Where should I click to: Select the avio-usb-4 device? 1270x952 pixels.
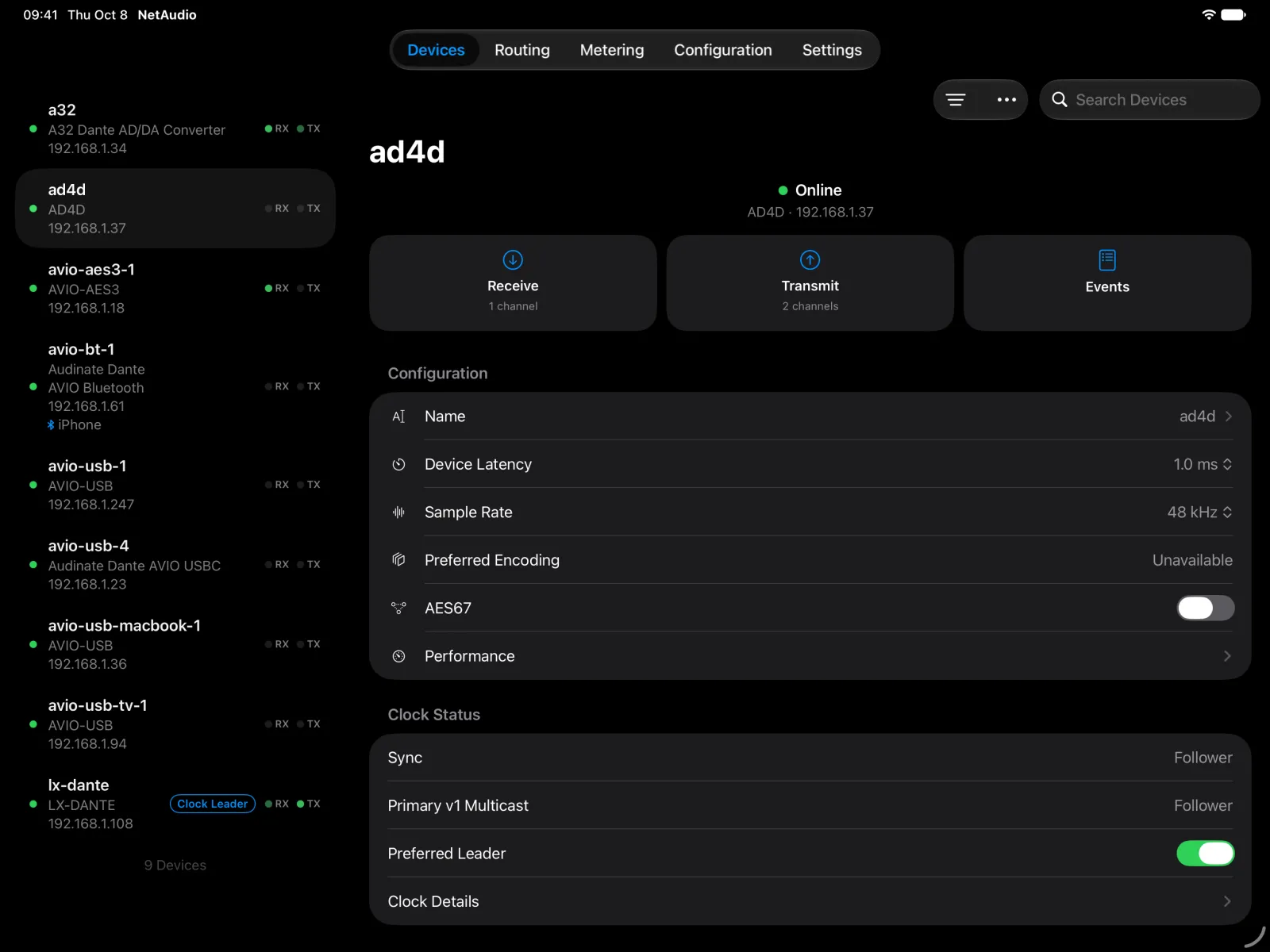coord(175,565)
